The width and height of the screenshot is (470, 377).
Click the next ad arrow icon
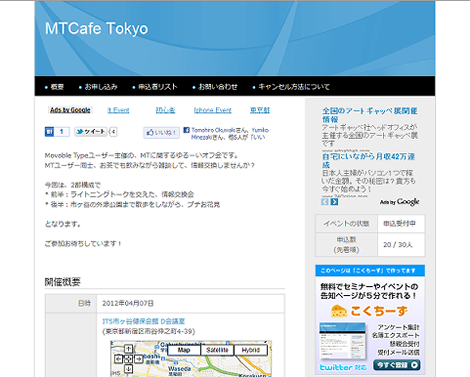334,202
